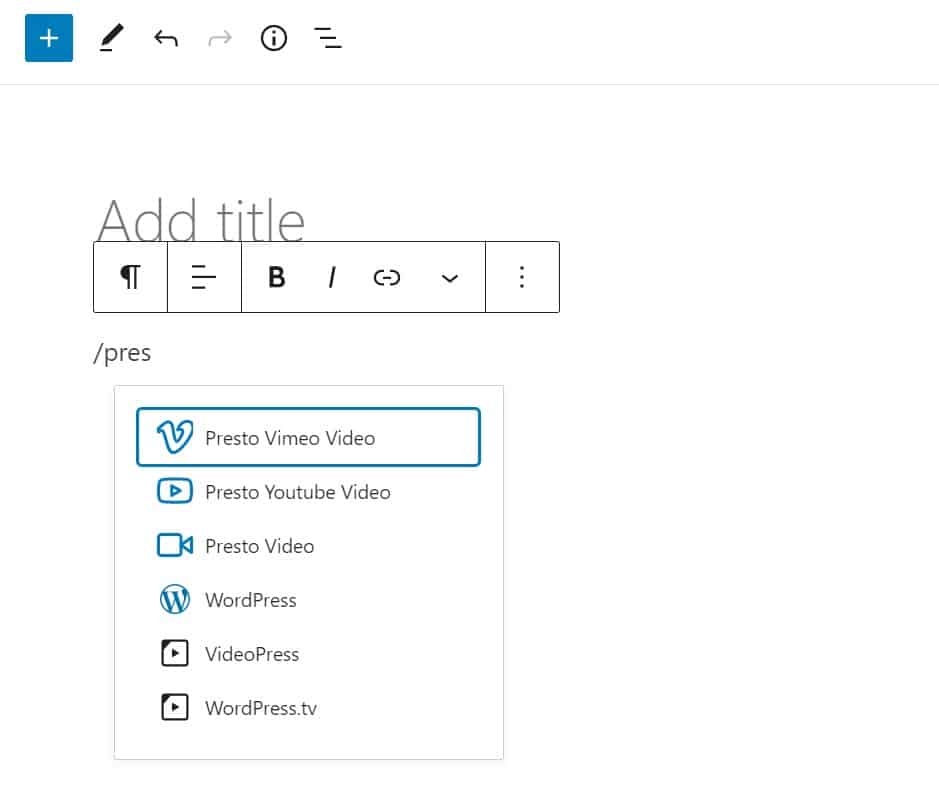Open document details with the info icon
Screen dimensions: 939x795
click(273, 38)
